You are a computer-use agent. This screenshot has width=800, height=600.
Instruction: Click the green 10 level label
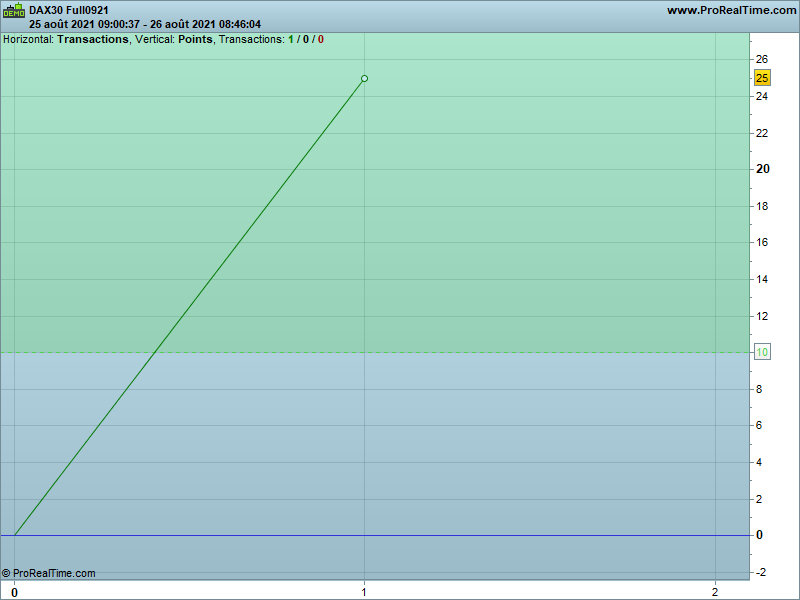[762, 352]
